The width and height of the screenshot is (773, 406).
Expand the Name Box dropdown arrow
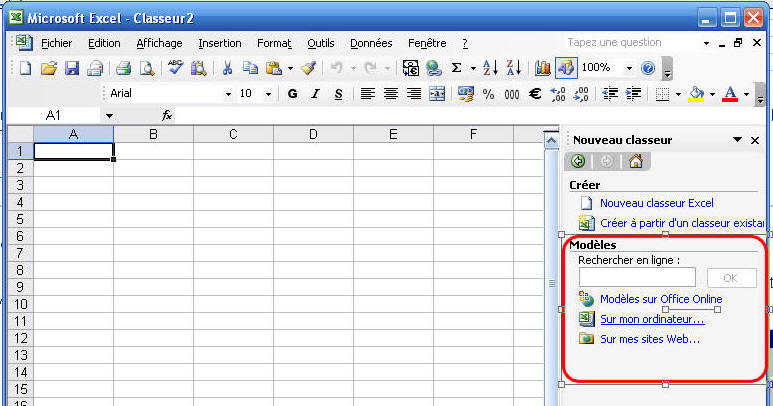(109, 116)
